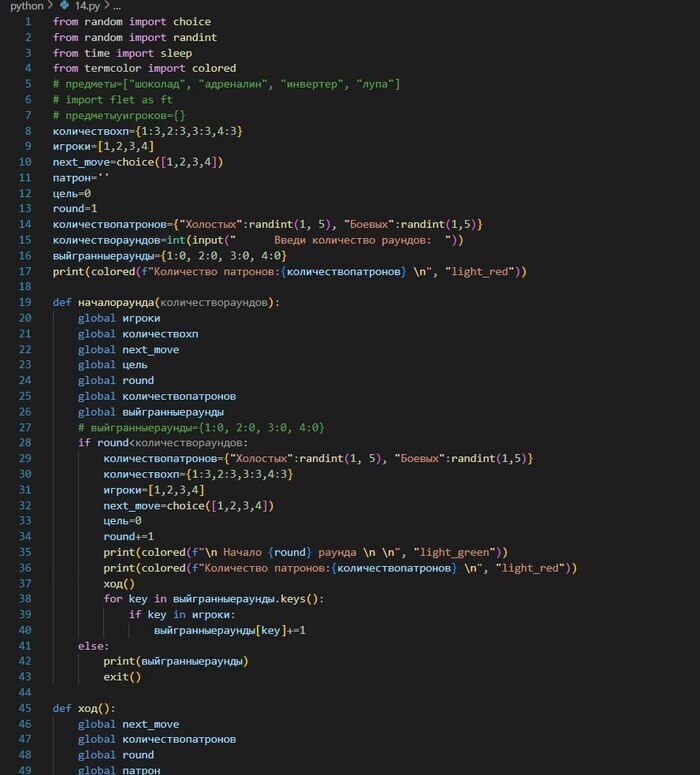Screen dimensions: 700x775
Task: Click the comment '# import flet as ft'
Action: 113,100
